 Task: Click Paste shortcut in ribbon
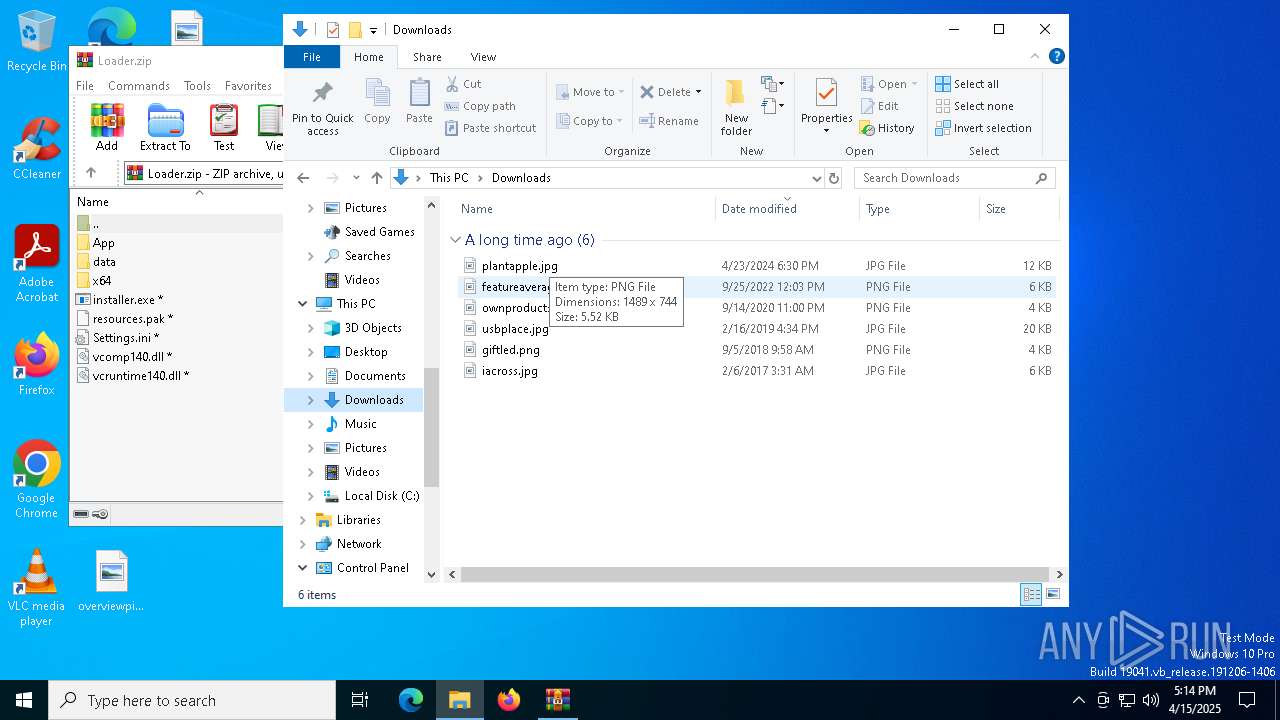(491, 128)
